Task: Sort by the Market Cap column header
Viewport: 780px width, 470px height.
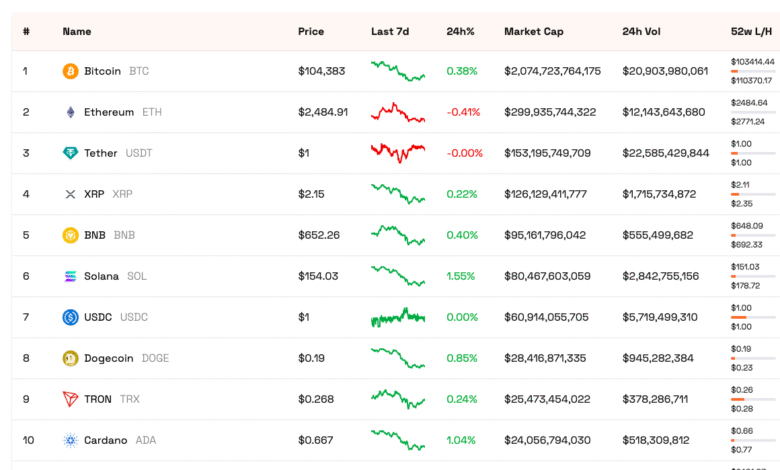Action: 534,31
